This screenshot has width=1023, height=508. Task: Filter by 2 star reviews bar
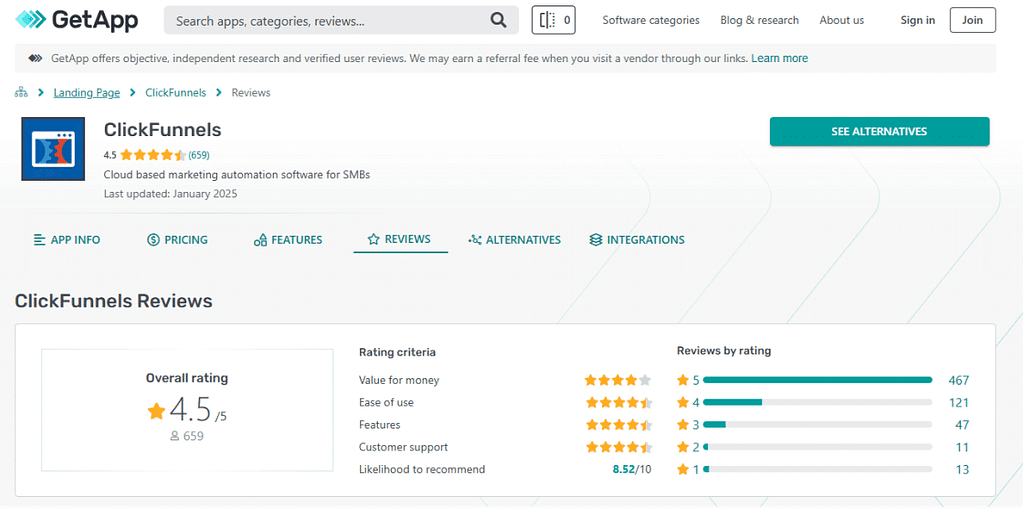pos(817,447)
